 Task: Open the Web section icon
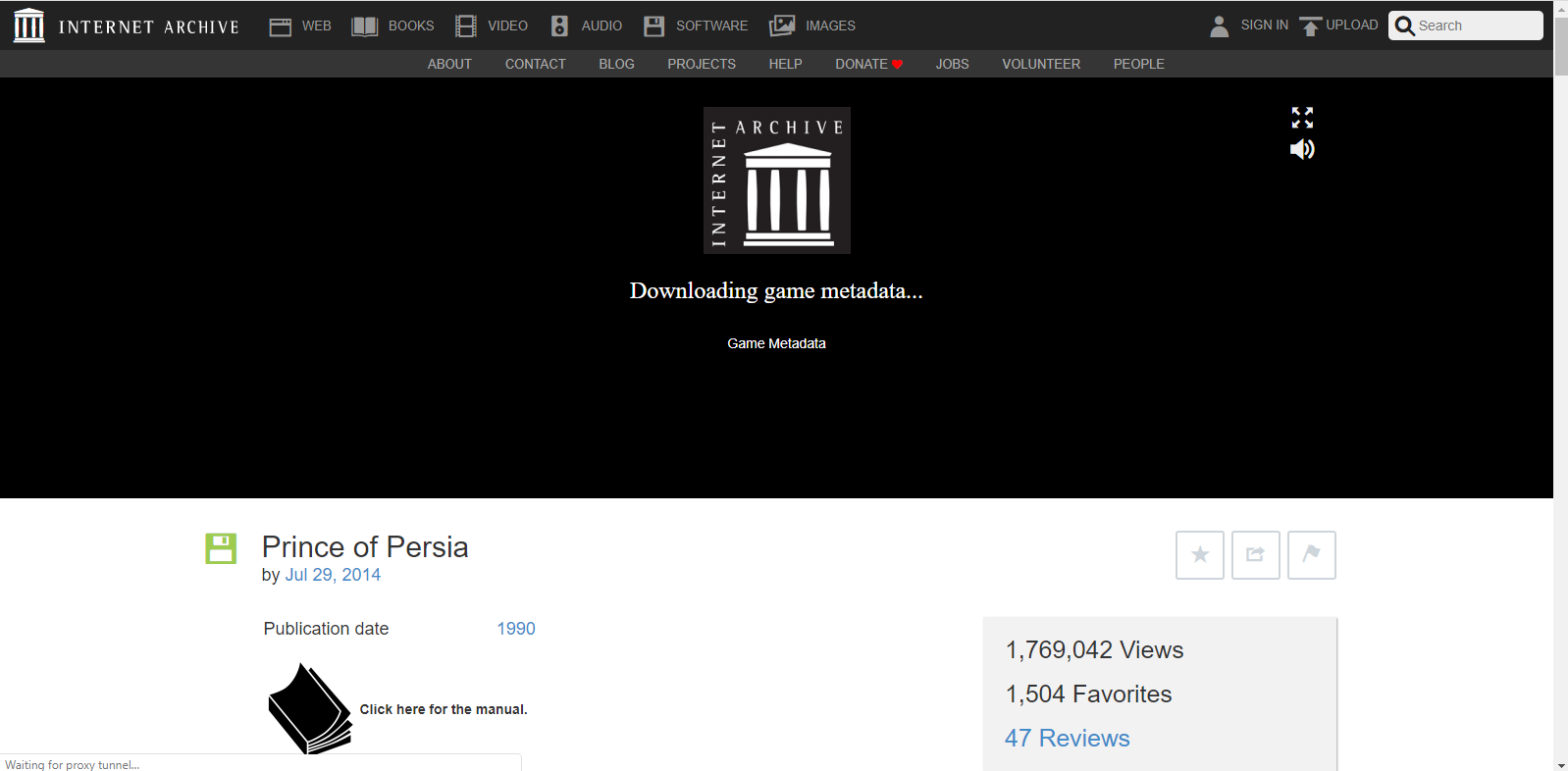pos(281,26)
